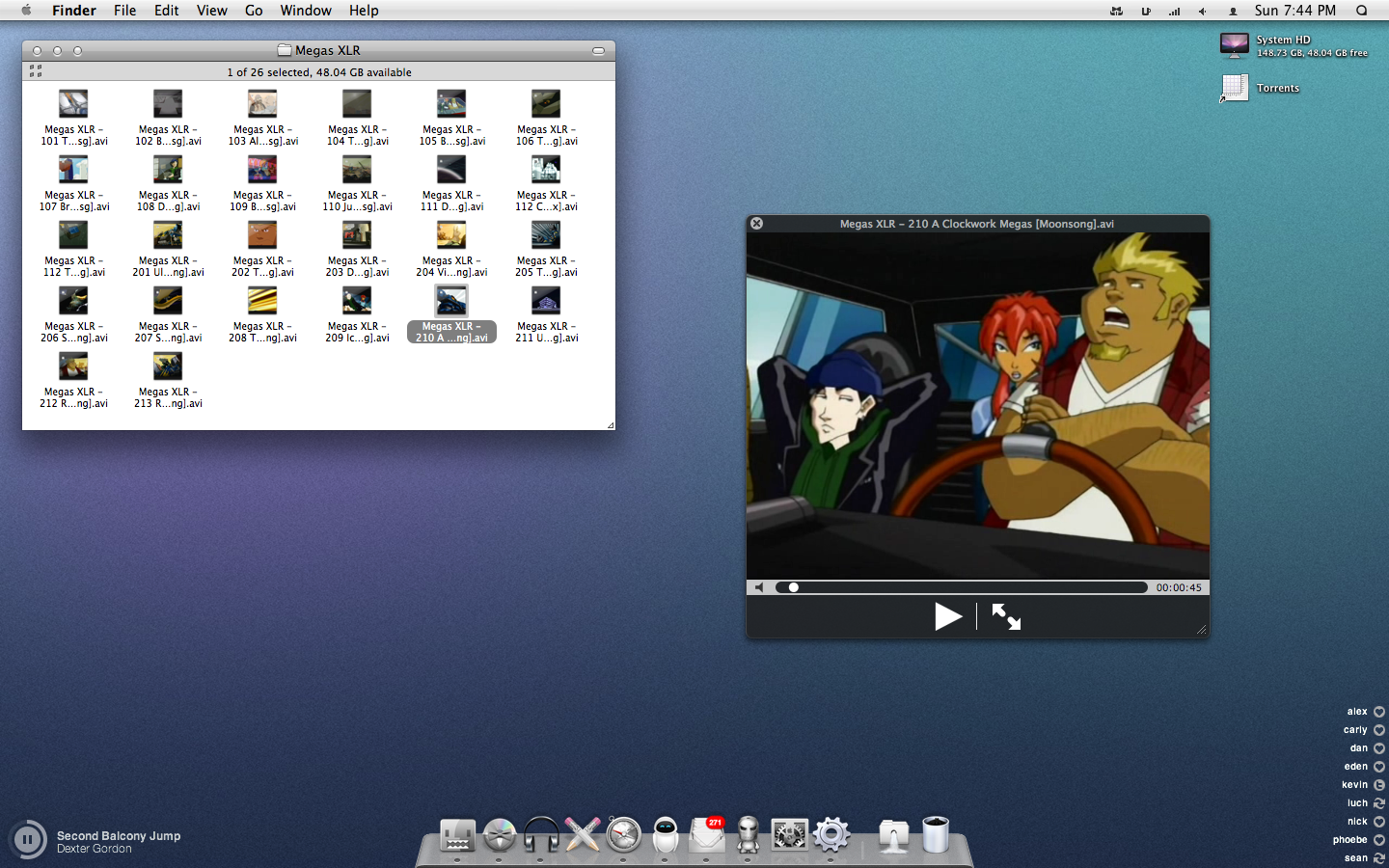Click the highlighted Megas XLR 210 file
The image size is (1389, 868).
click(x=451, y=315)
